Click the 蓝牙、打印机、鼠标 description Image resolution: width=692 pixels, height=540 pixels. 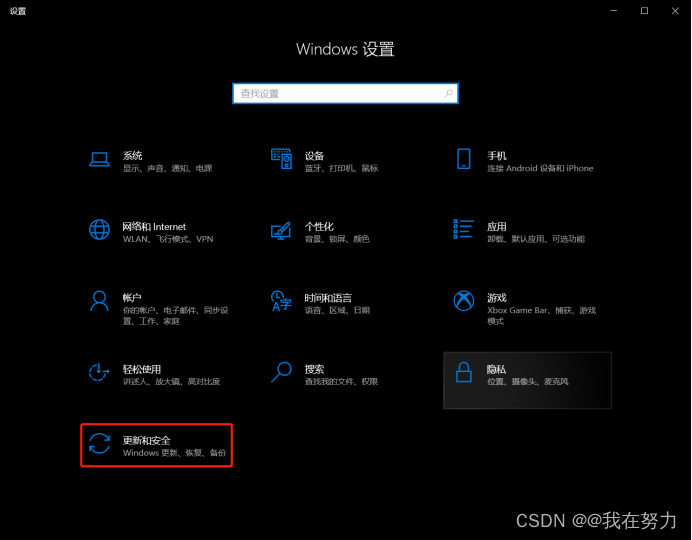[341, 168]
